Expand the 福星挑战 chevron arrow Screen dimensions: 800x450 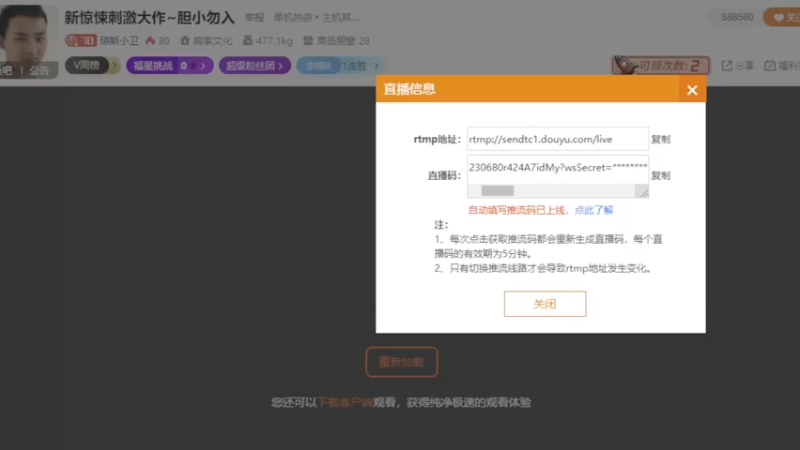[203, 66]
